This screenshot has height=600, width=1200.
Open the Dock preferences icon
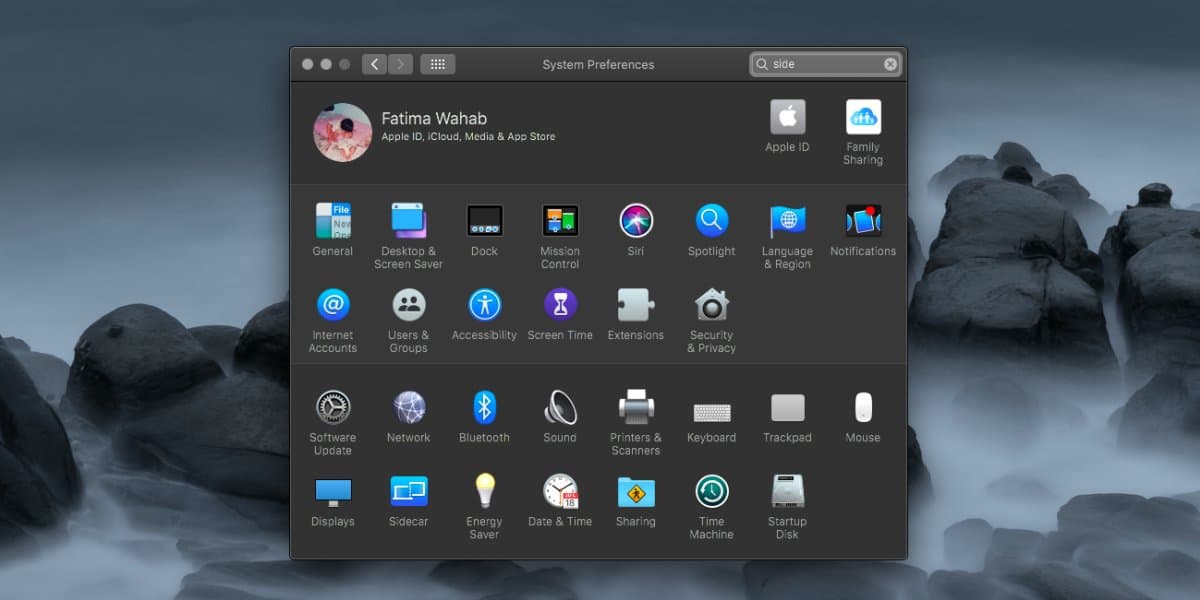484,219
